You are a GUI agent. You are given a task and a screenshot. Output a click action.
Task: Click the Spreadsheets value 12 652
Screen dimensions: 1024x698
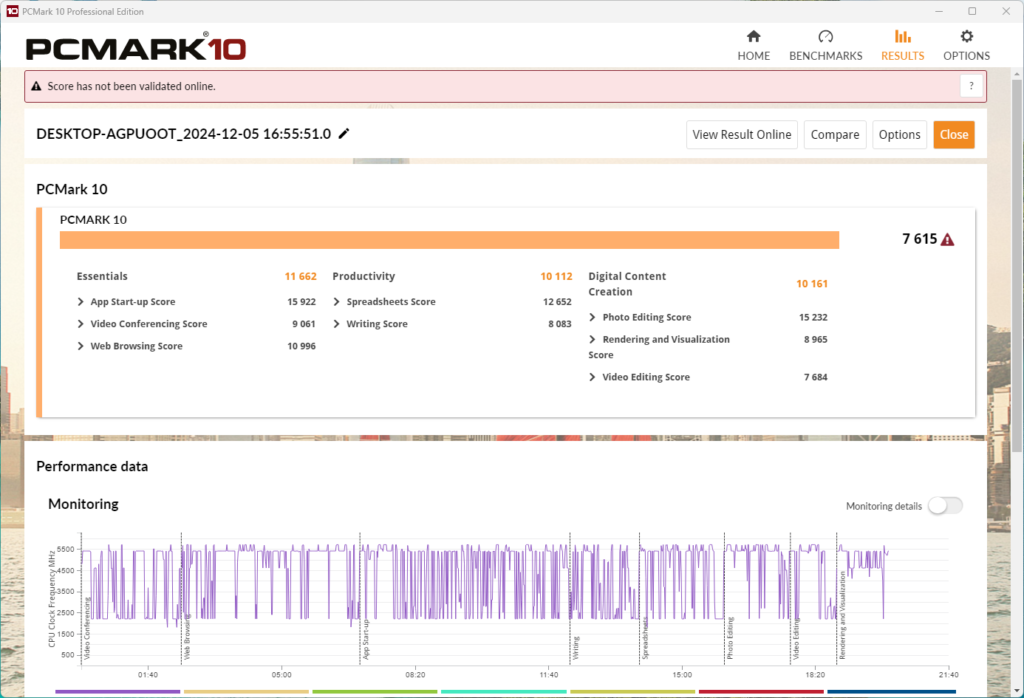point(557,302)
